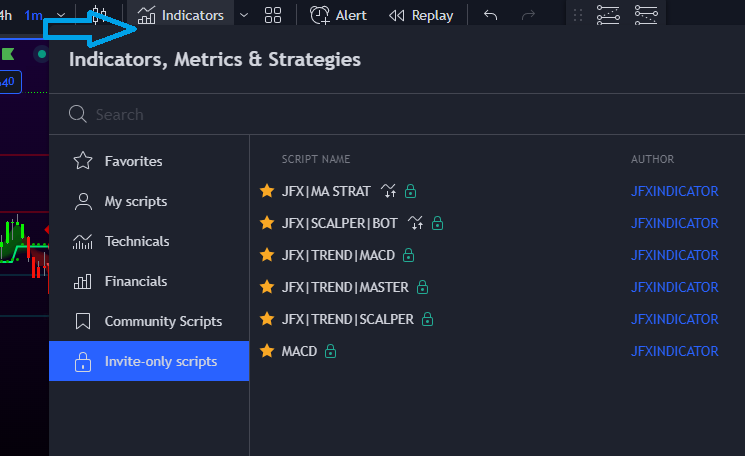Click the Indicators button in toolbar
Image resolution: width=745 pixels, height=456 pixels.
[181, 15]
